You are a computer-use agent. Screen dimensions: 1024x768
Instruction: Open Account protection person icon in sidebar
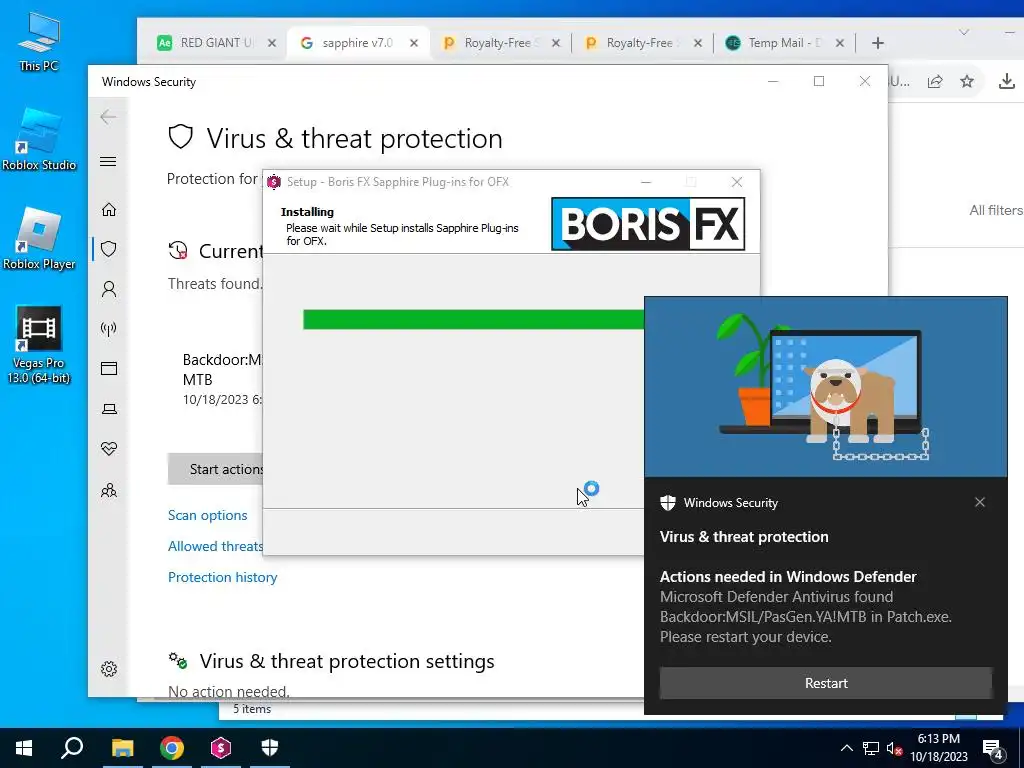pos(109,289)
